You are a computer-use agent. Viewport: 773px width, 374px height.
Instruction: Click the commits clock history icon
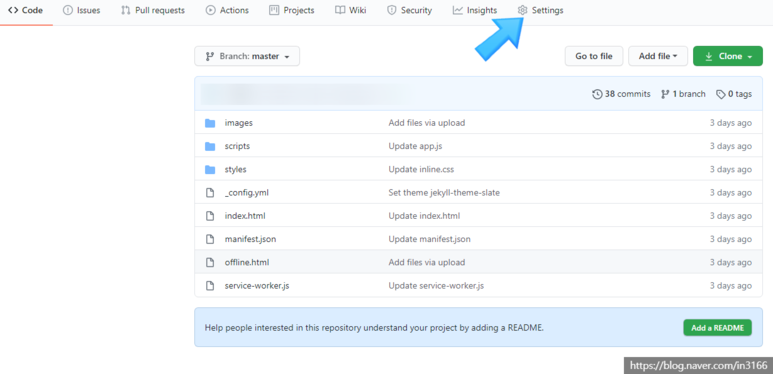(597, 94)
